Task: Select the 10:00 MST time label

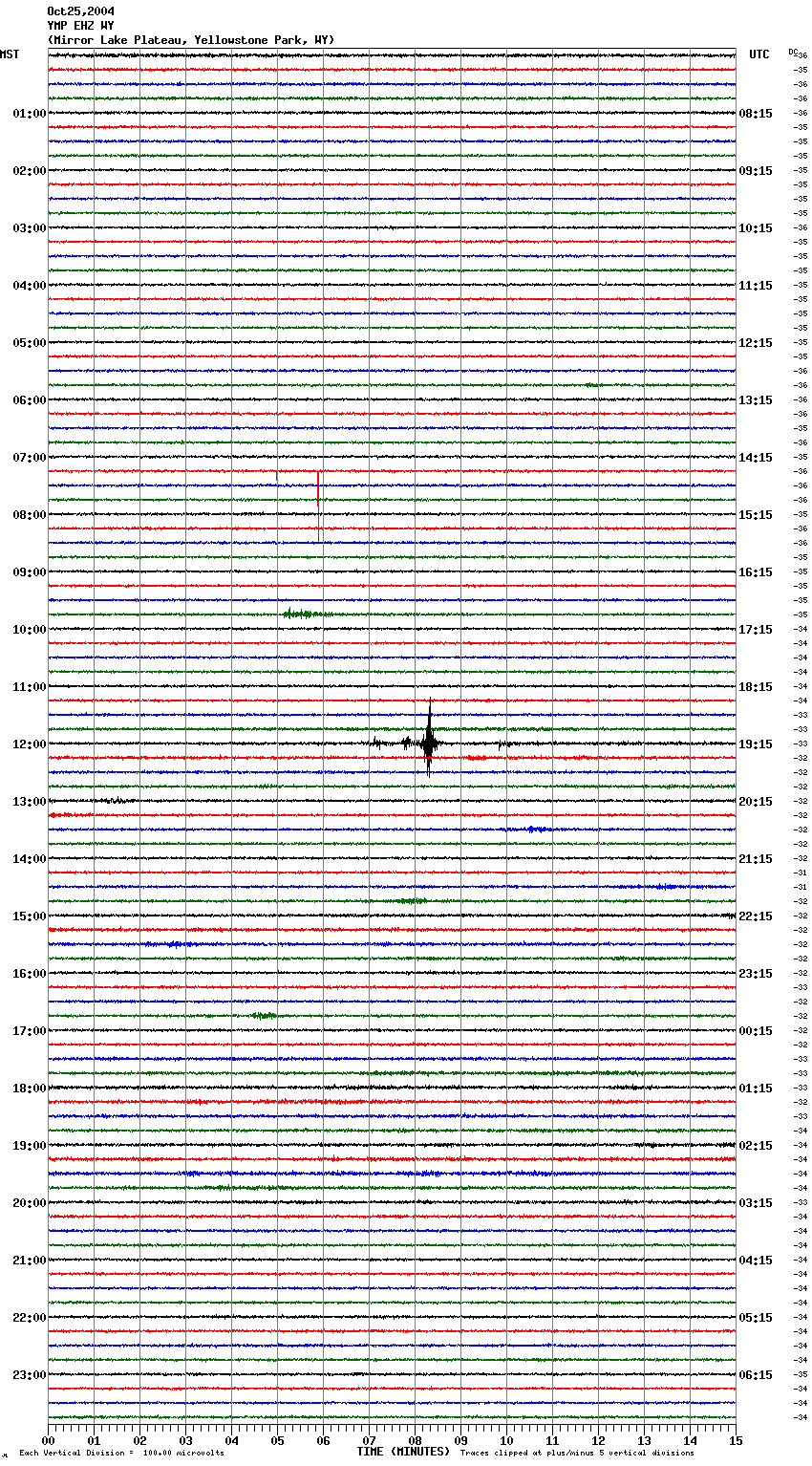Action: [x=29, y=630]
